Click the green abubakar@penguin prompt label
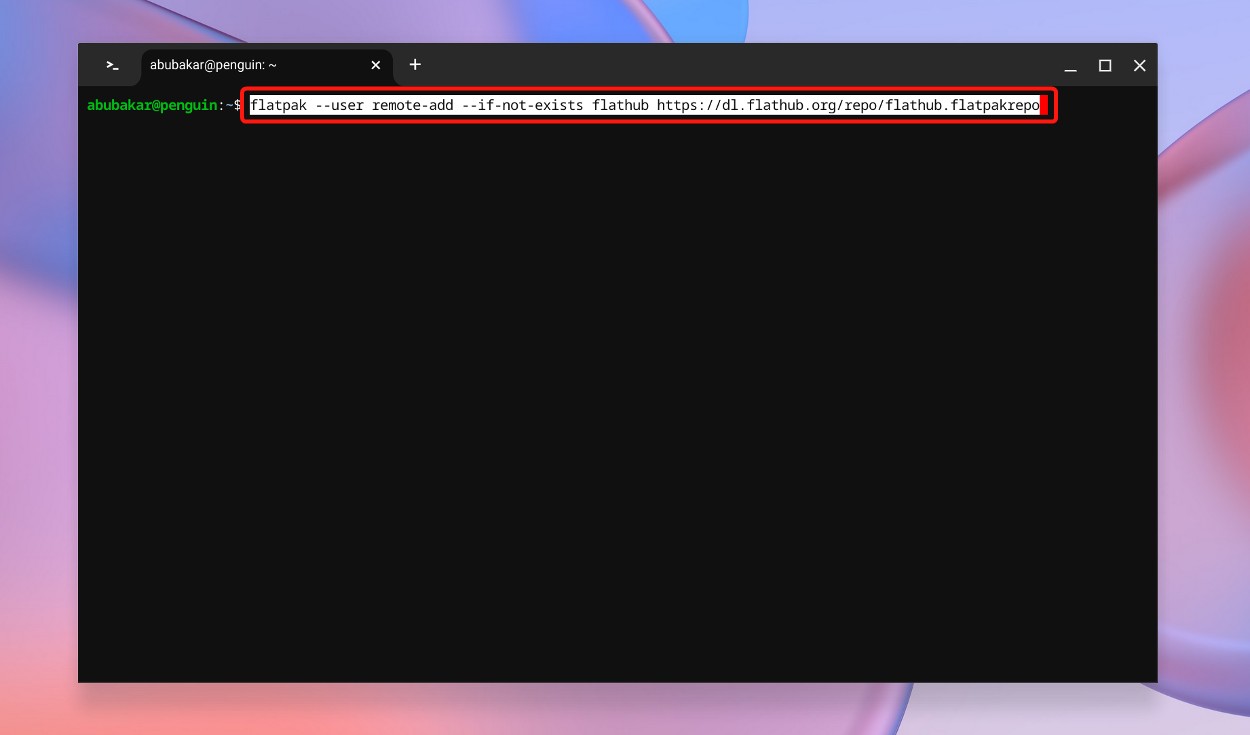1250x735 pixels. 150,104
